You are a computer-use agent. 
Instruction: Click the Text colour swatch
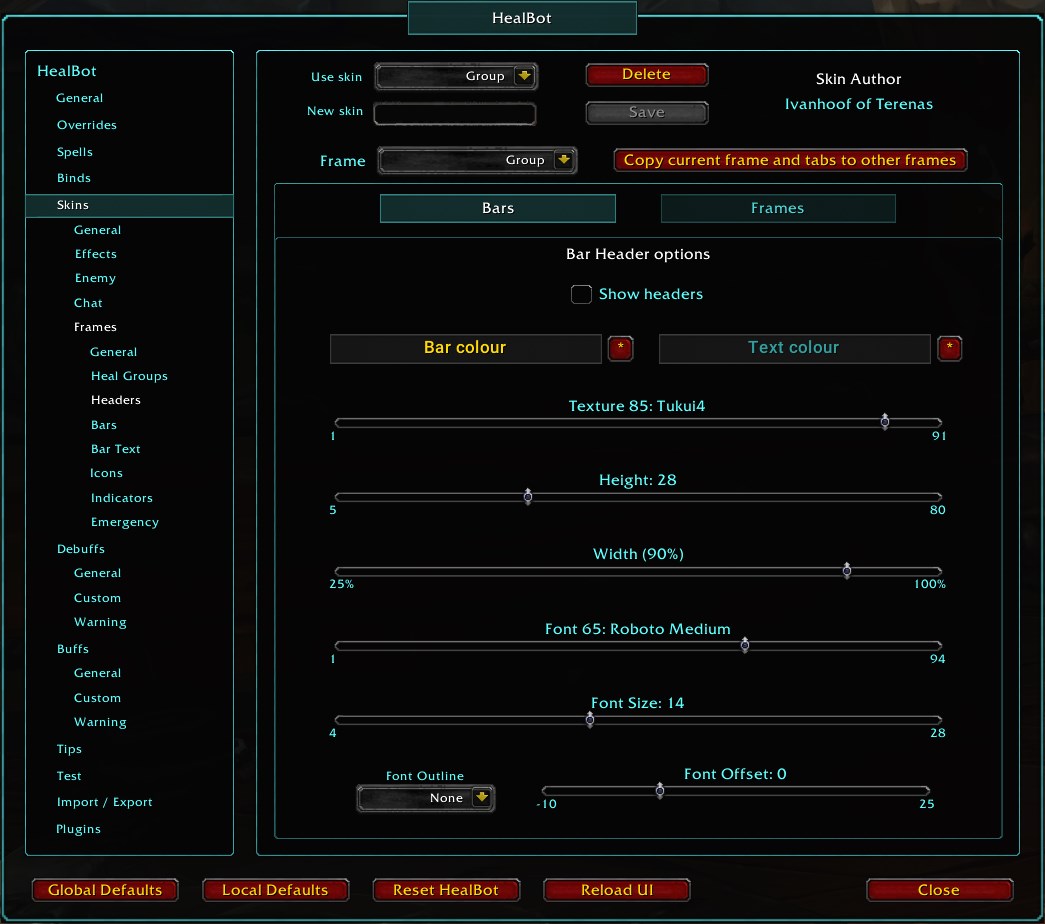(794, 348)
